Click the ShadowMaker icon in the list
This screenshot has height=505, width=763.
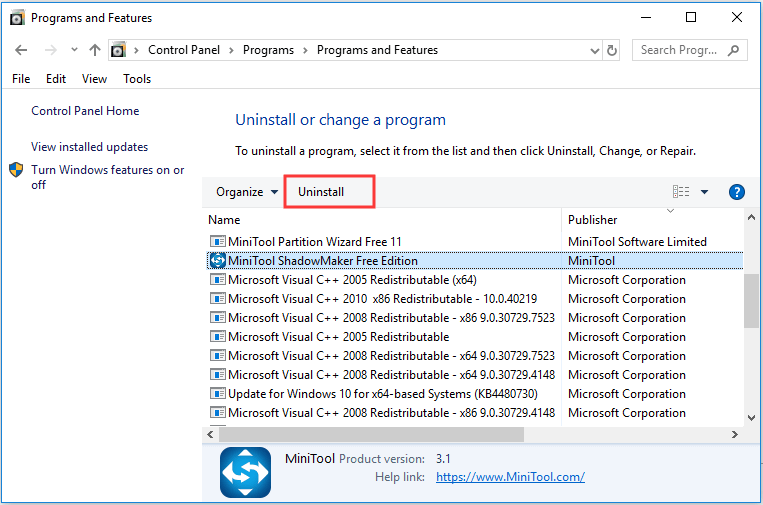218,261
